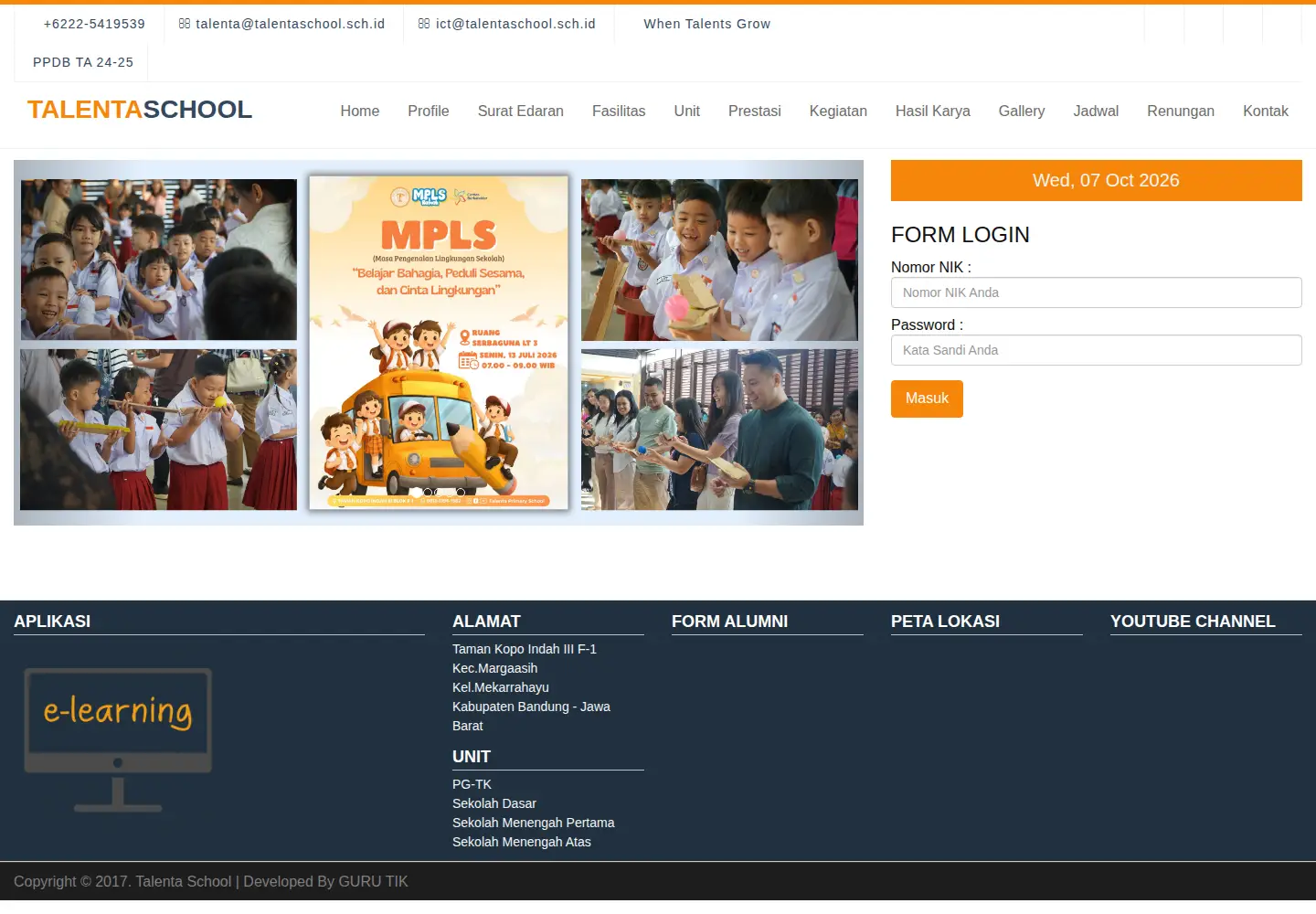Select the filled active carousel indicator dot
This screenshot has width=1316, height=914.
click(x=417, y=493)
